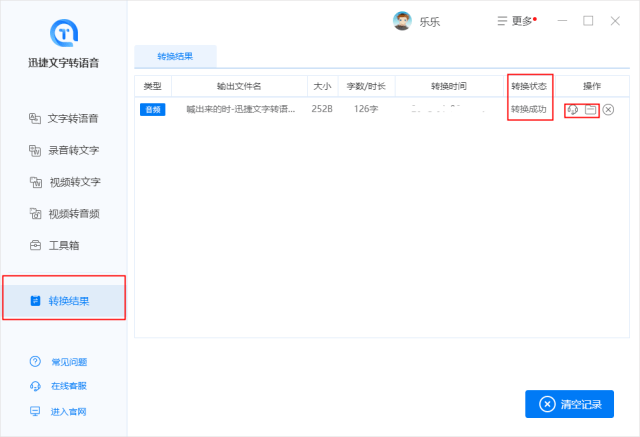Click the 转换结果 sidebar icon
The image size is (640, 437).
tap(36, 301)
